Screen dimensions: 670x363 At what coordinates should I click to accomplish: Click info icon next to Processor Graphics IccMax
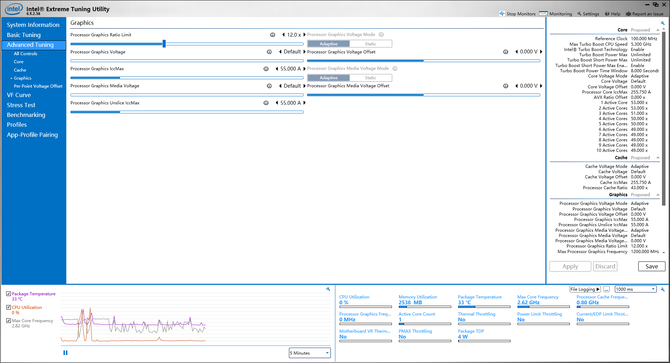[x=266, y=69]
